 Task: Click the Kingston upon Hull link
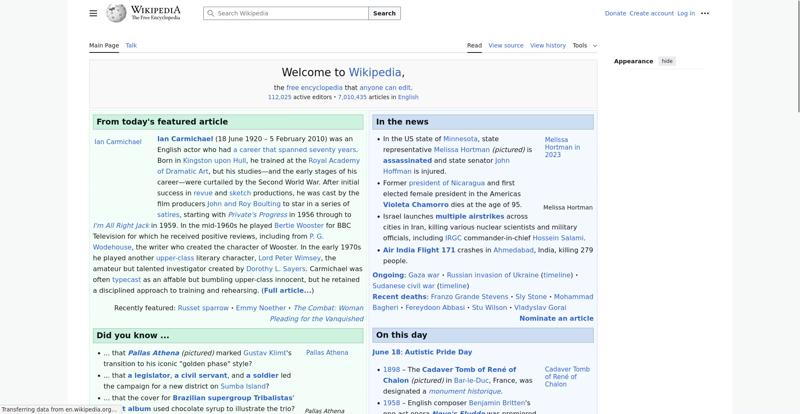coord(214,161)
